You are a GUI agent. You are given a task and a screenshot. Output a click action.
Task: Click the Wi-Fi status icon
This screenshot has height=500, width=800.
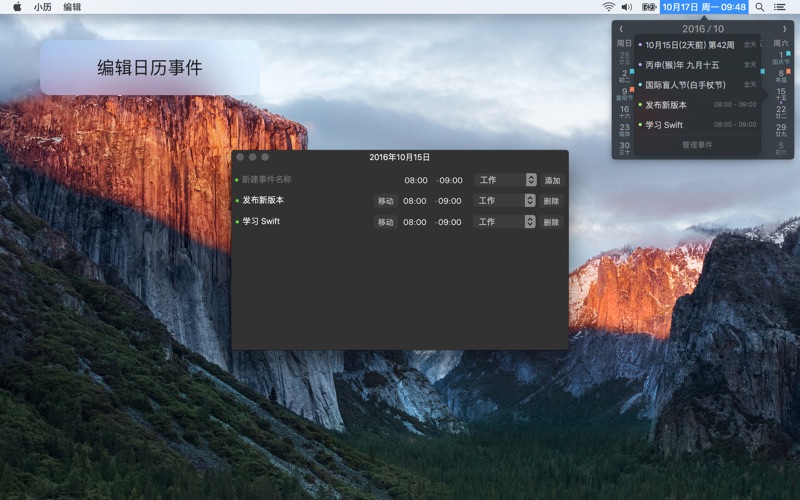point(608,7)
